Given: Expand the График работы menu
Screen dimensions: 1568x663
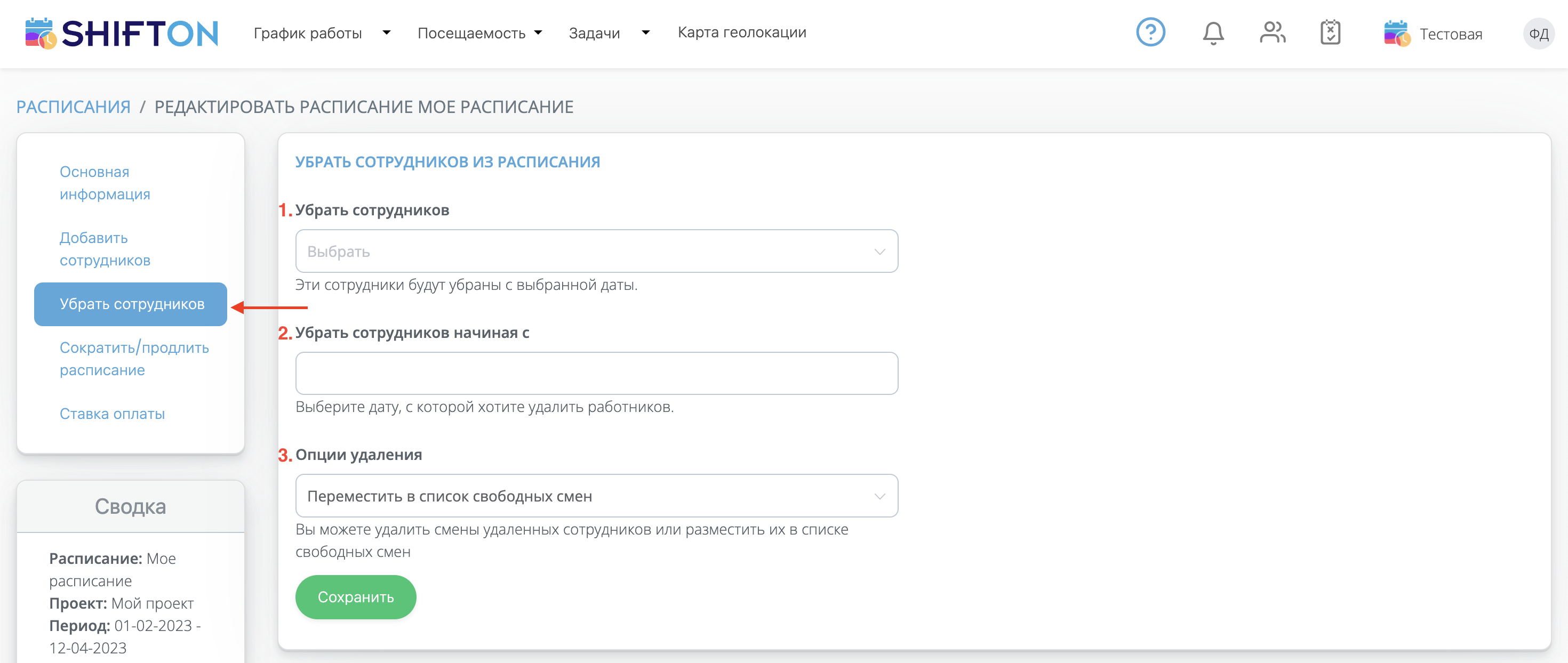Looking at the screenshot, I should click(x=307, y=33).
